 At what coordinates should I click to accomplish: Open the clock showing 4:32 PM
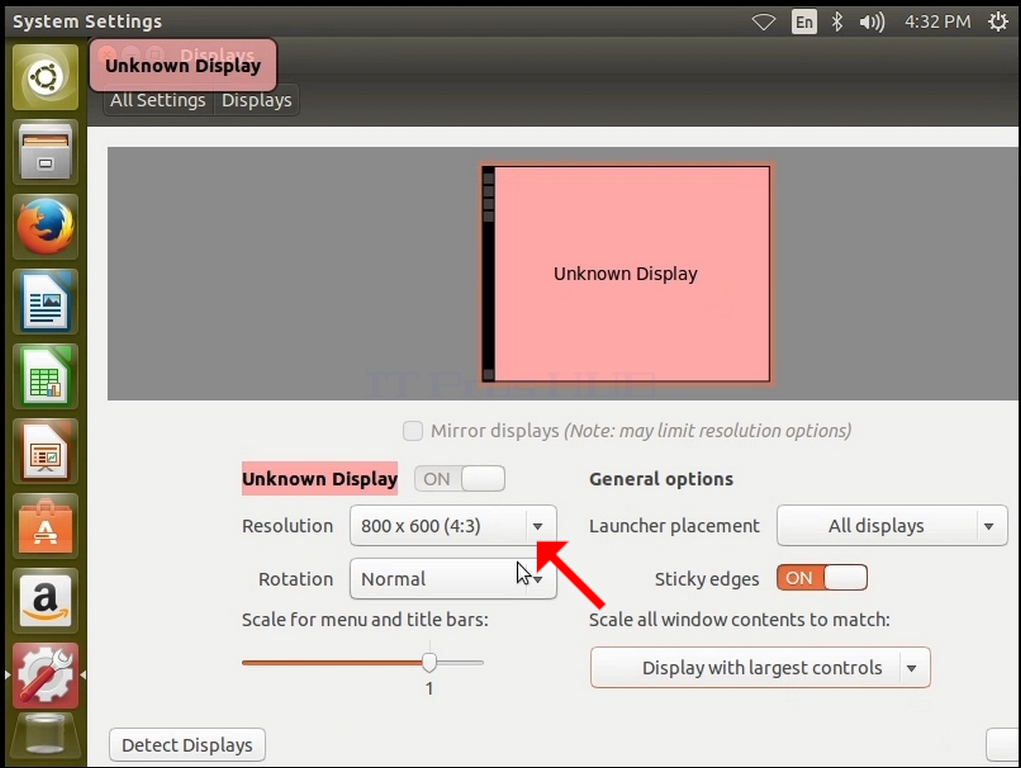[937, 22]
